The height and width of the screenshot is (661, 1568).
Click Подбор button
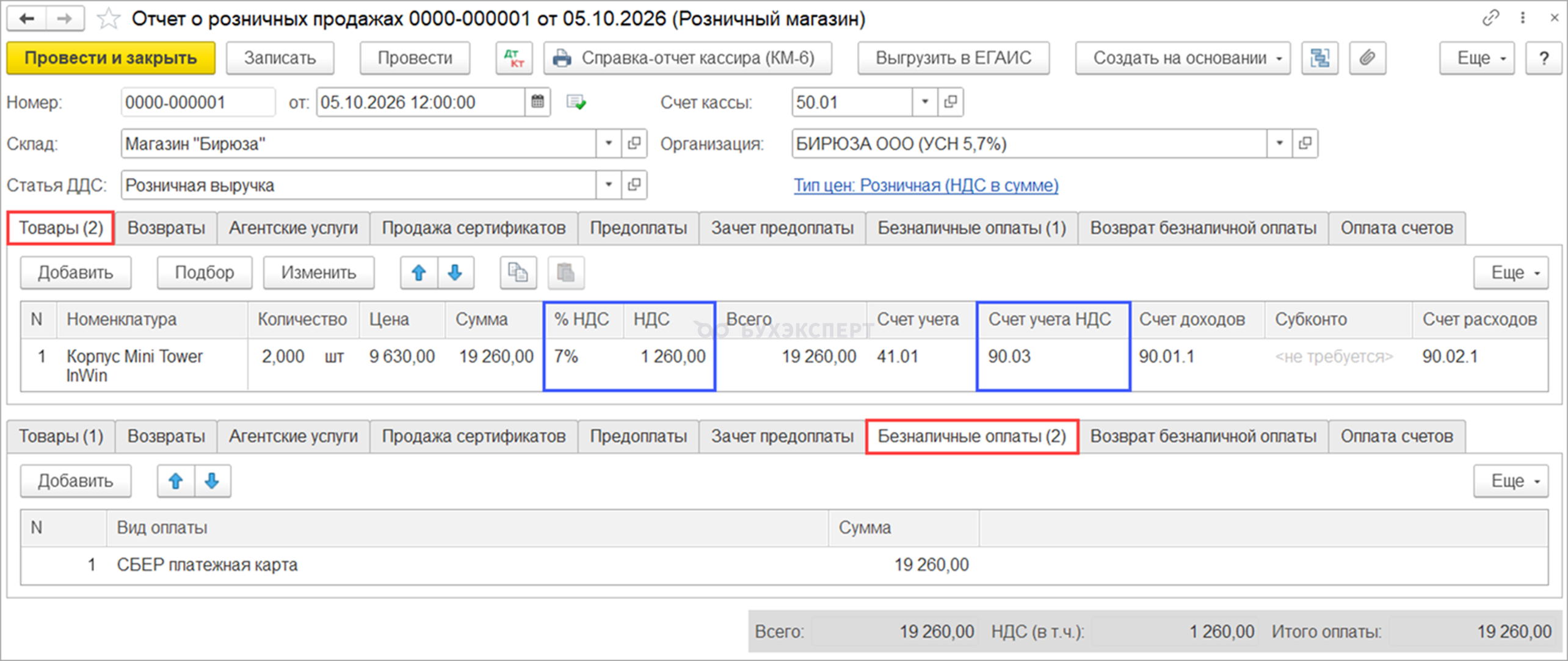pyautogui.click(x=205, y=273)
